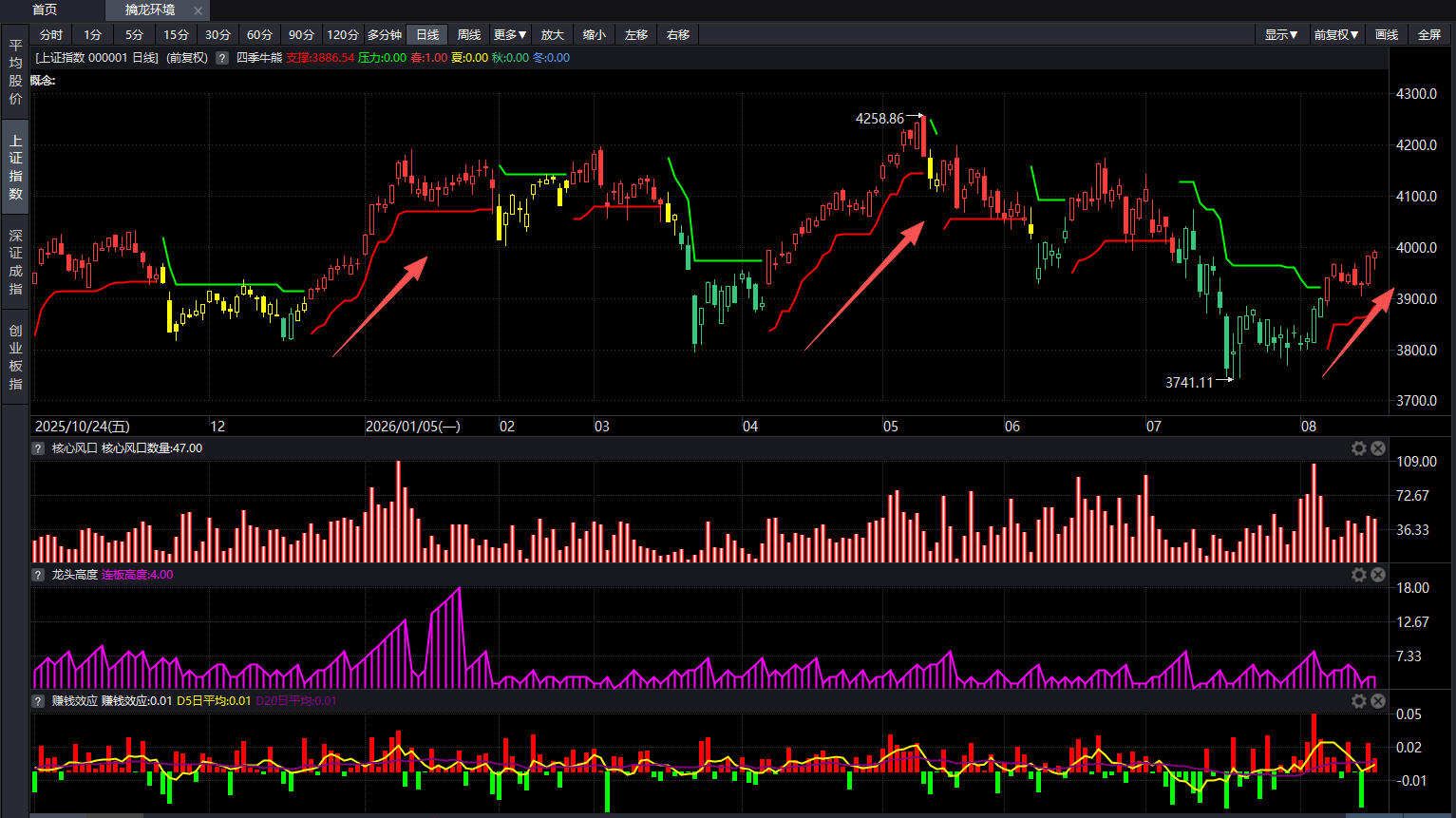This screenshot has width=1456, height=818.
Task: Open settings gear of 龙头高度 panel
Action: point(1359,575)
